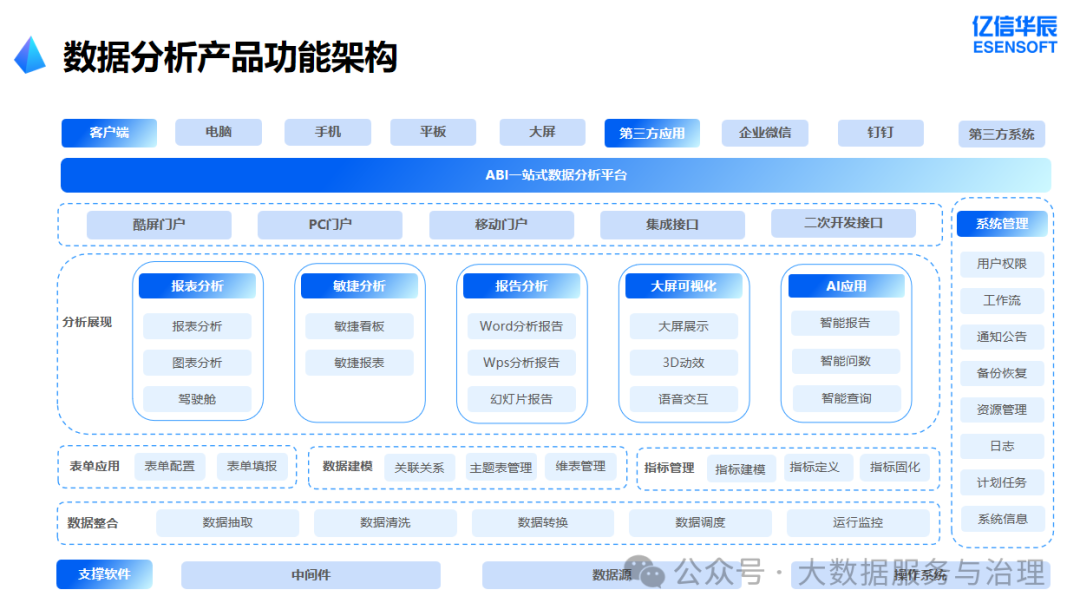
Task: Select 用户权限 in system management
Action: [1001, 264]
